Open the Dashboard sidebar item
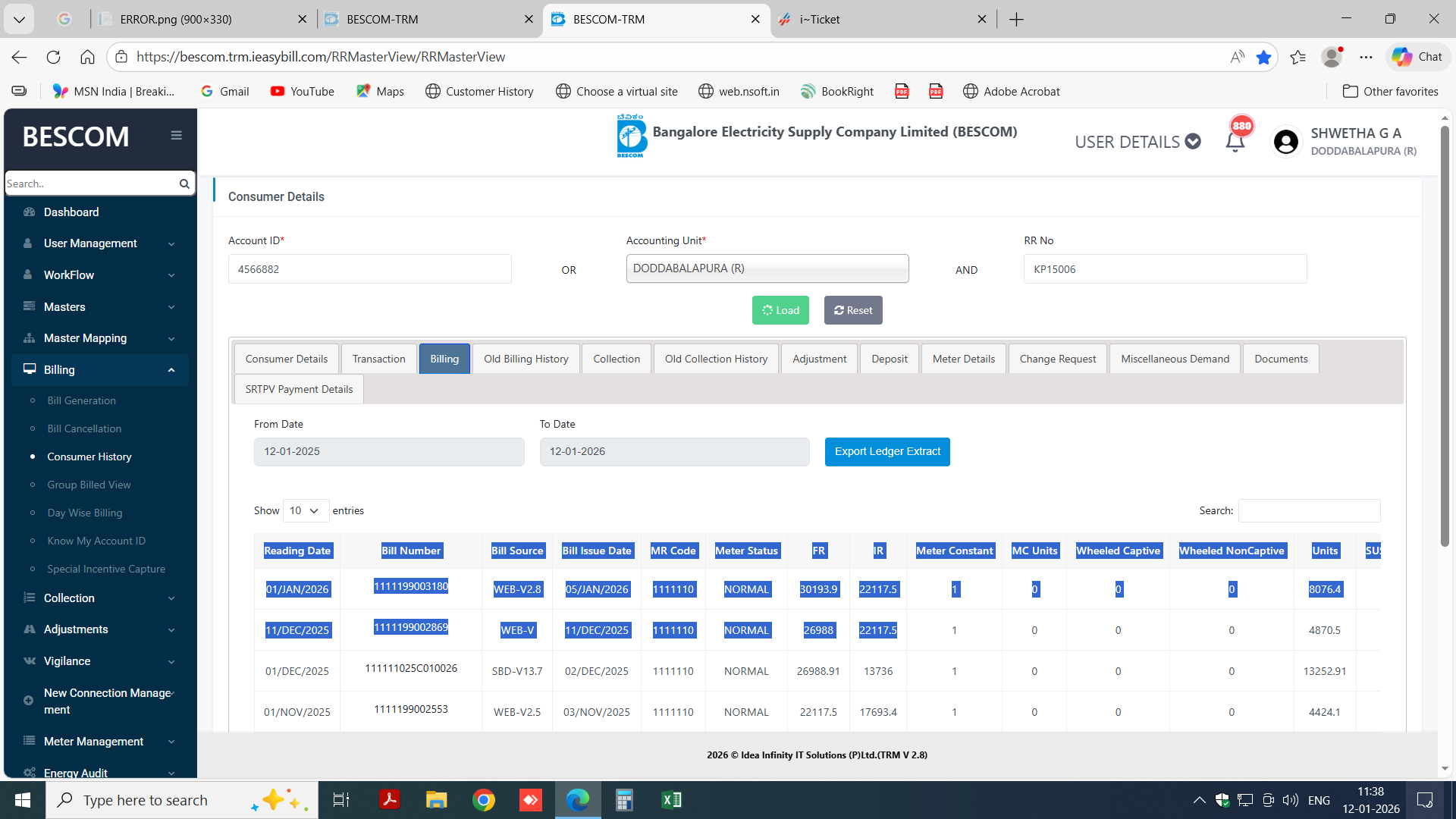The width and height of the screenshot is (1456, 819). (71, 212)
